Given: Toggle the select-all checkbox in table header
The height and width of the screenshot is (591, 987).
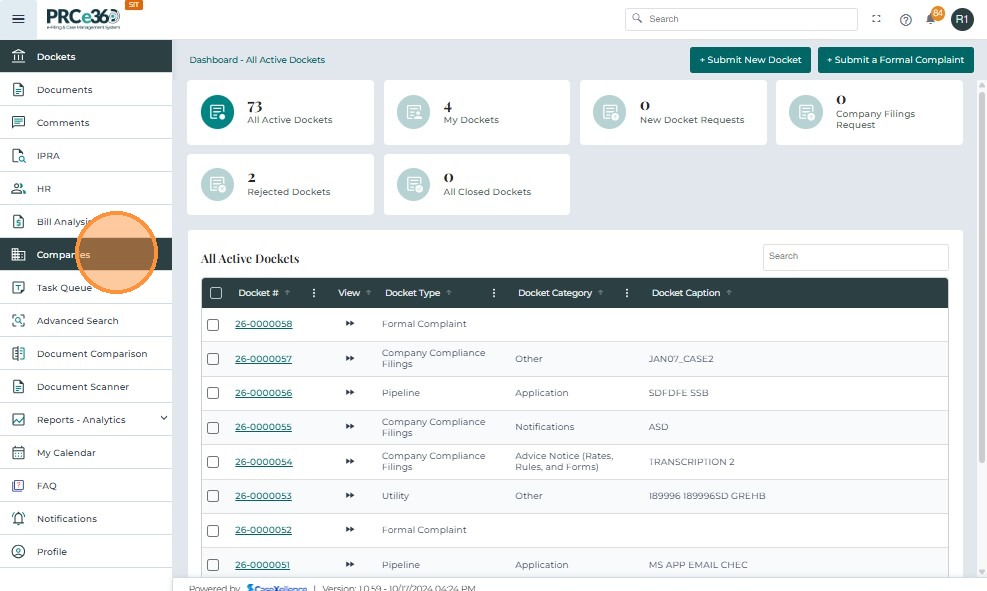Looking at the screenshot, I should point(216,293).
